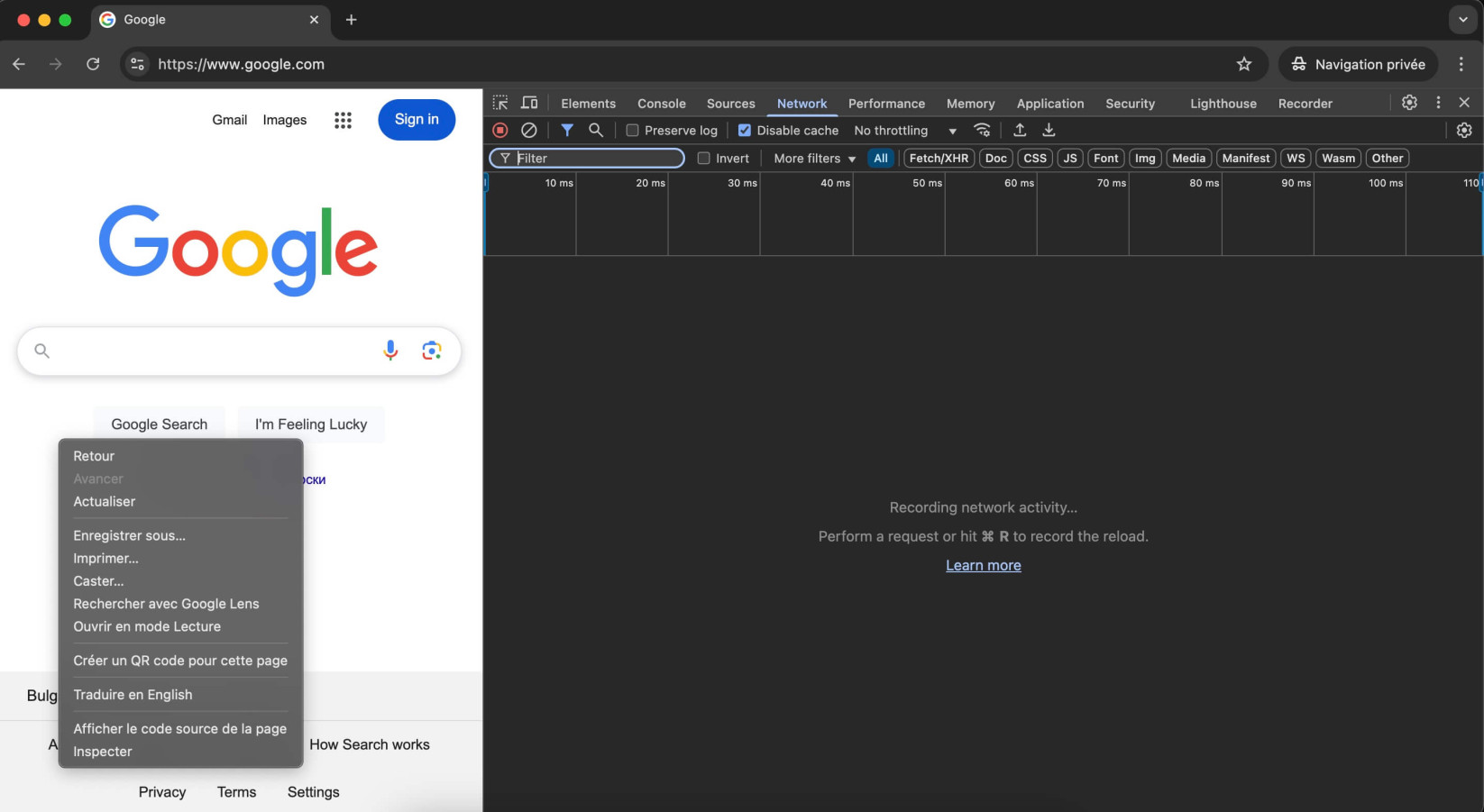
Task: Open DevTools three-dot customize menu
Action: point(1438,103)
